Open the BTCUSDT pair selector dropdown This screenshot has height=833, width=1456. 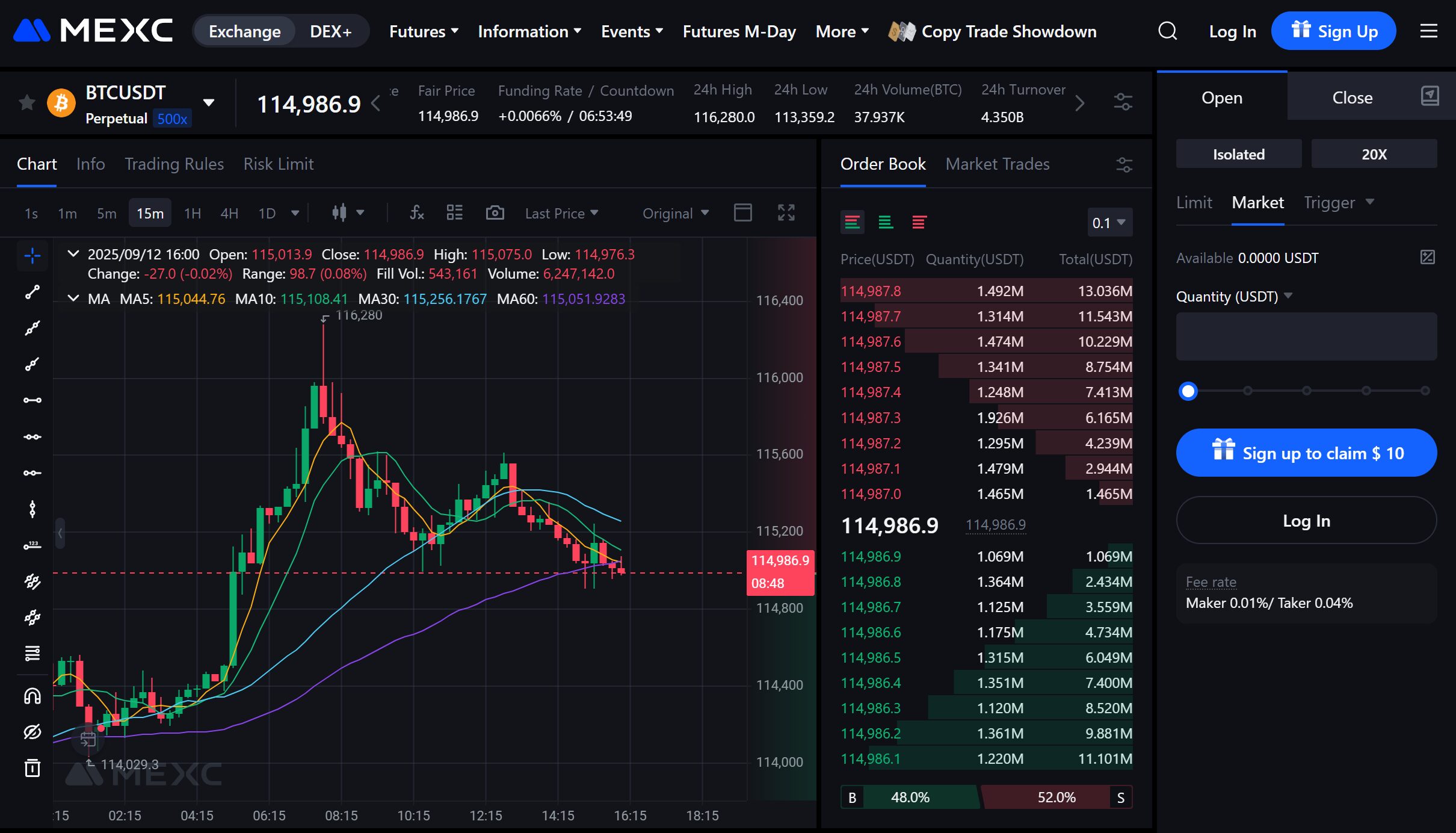209,102
